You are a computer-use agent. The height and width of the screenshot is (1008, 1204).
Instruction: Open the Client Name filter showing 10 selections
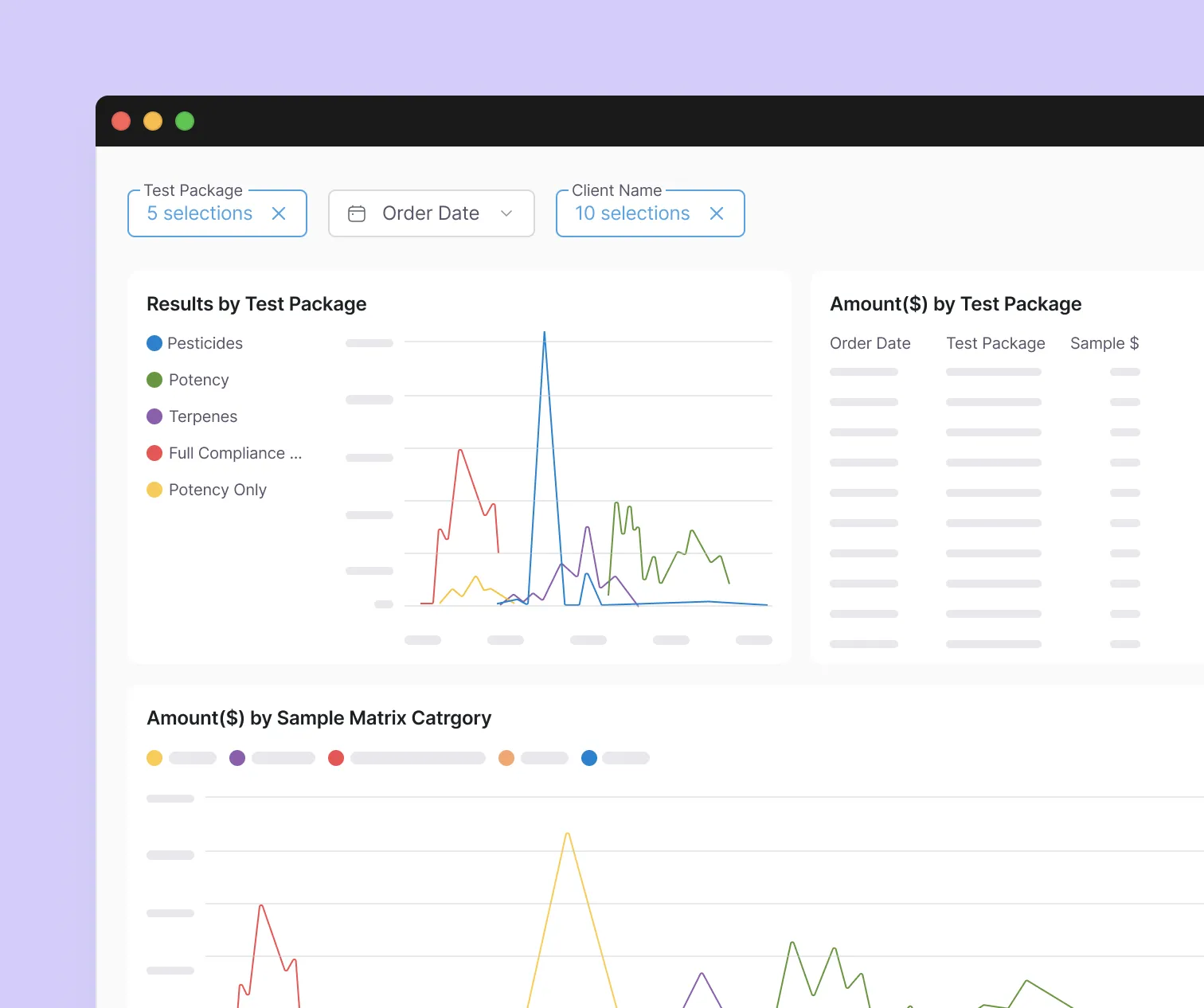651,213
